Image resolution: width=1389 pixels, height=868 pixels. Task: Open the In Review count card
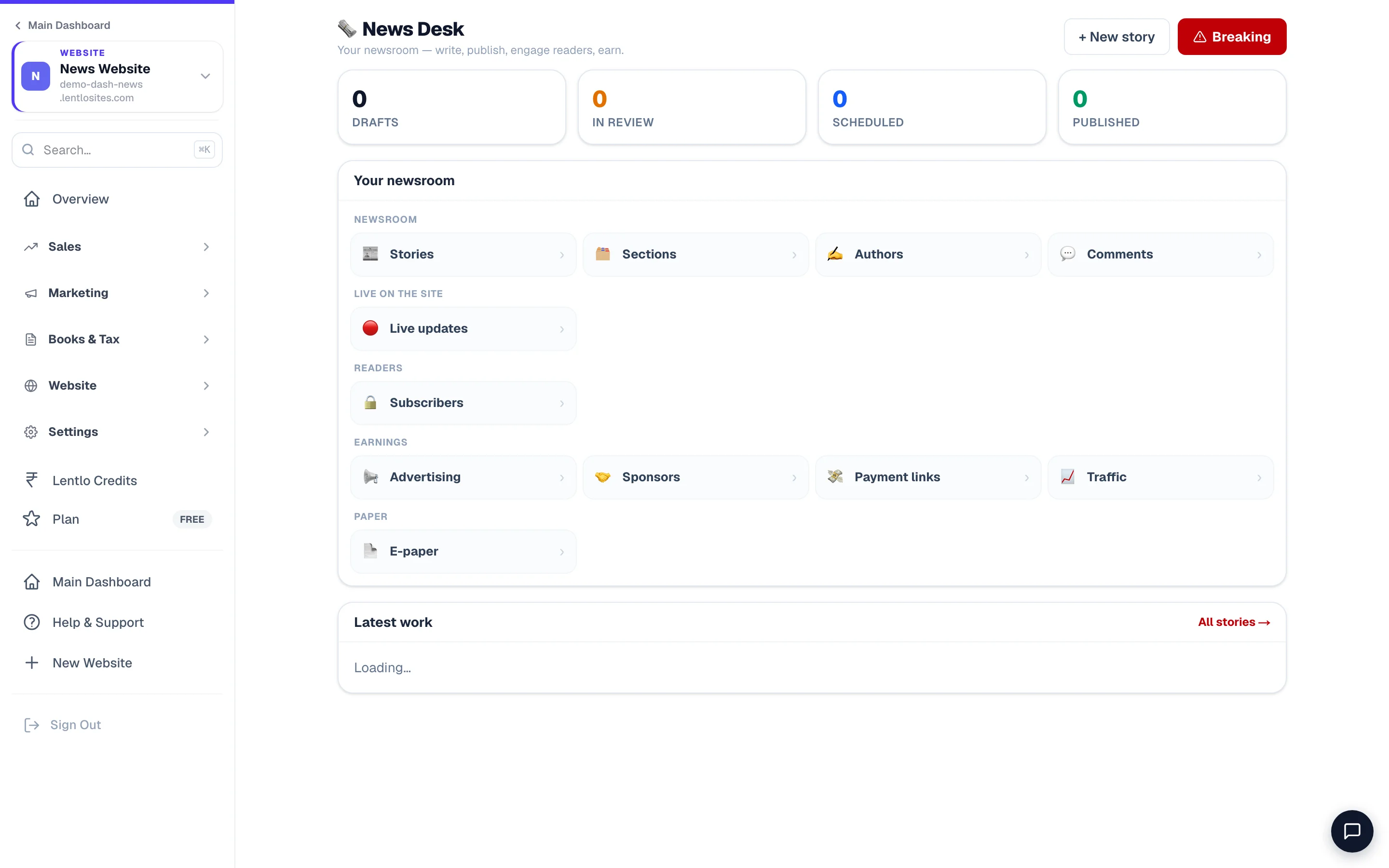coord(692,108)
